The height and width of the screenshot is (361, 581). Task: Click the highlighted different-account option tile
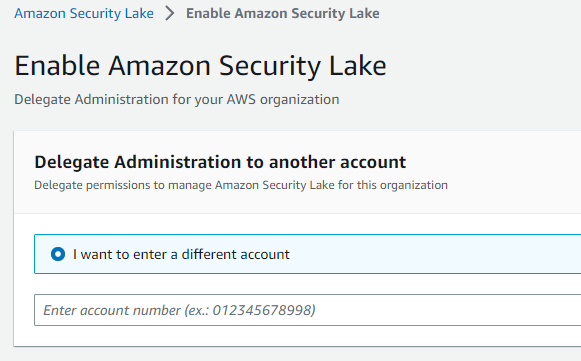click(x=308, y=254)
